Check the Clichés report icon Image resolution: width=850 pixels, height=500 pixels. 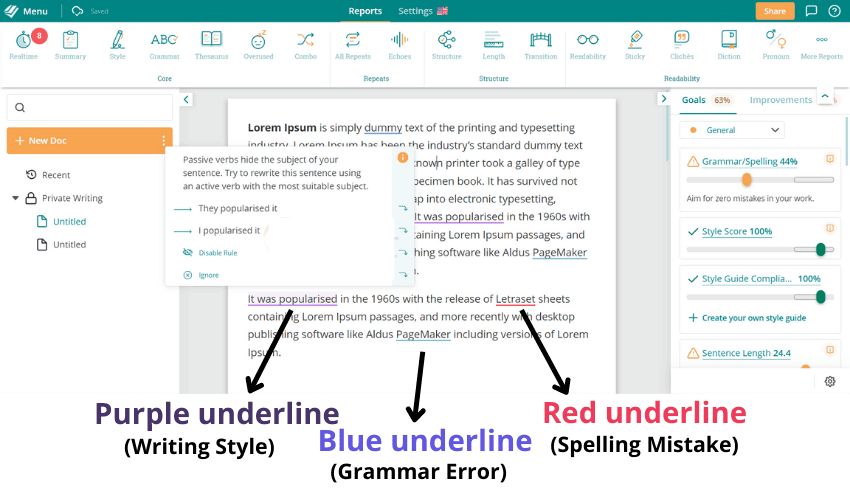pyautogui.click(x=682, y=42)
